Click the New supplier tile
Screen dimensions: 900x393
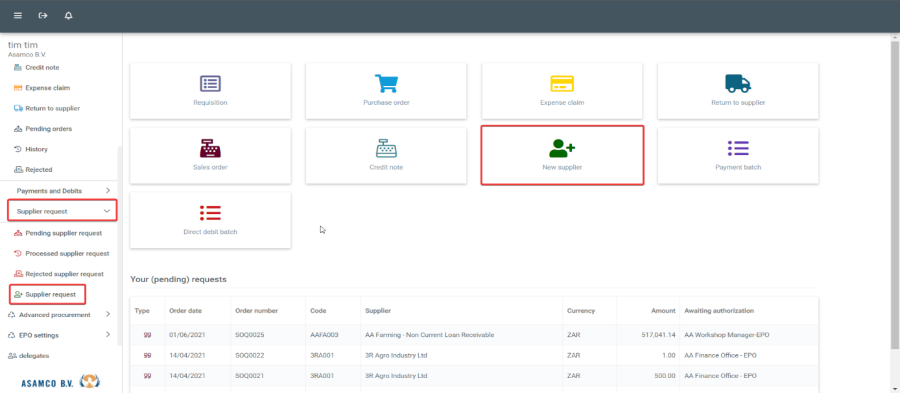point(562,155)
